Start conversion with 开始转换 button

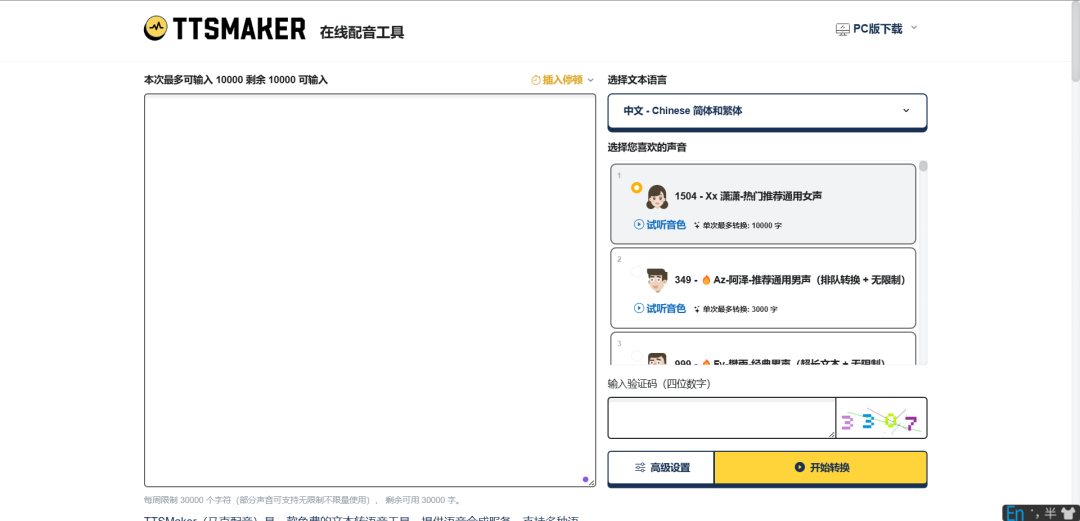pos(821,468)
